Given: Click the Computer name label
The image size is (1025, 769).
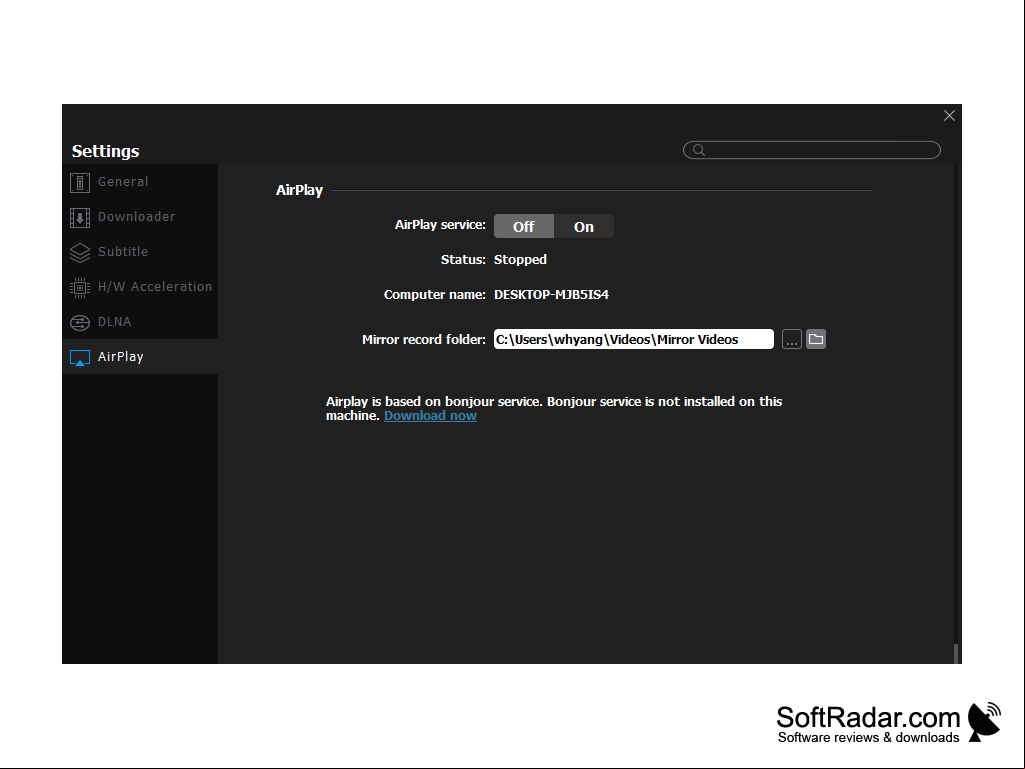Looking at the screenshot, I should tap(435, 294).
